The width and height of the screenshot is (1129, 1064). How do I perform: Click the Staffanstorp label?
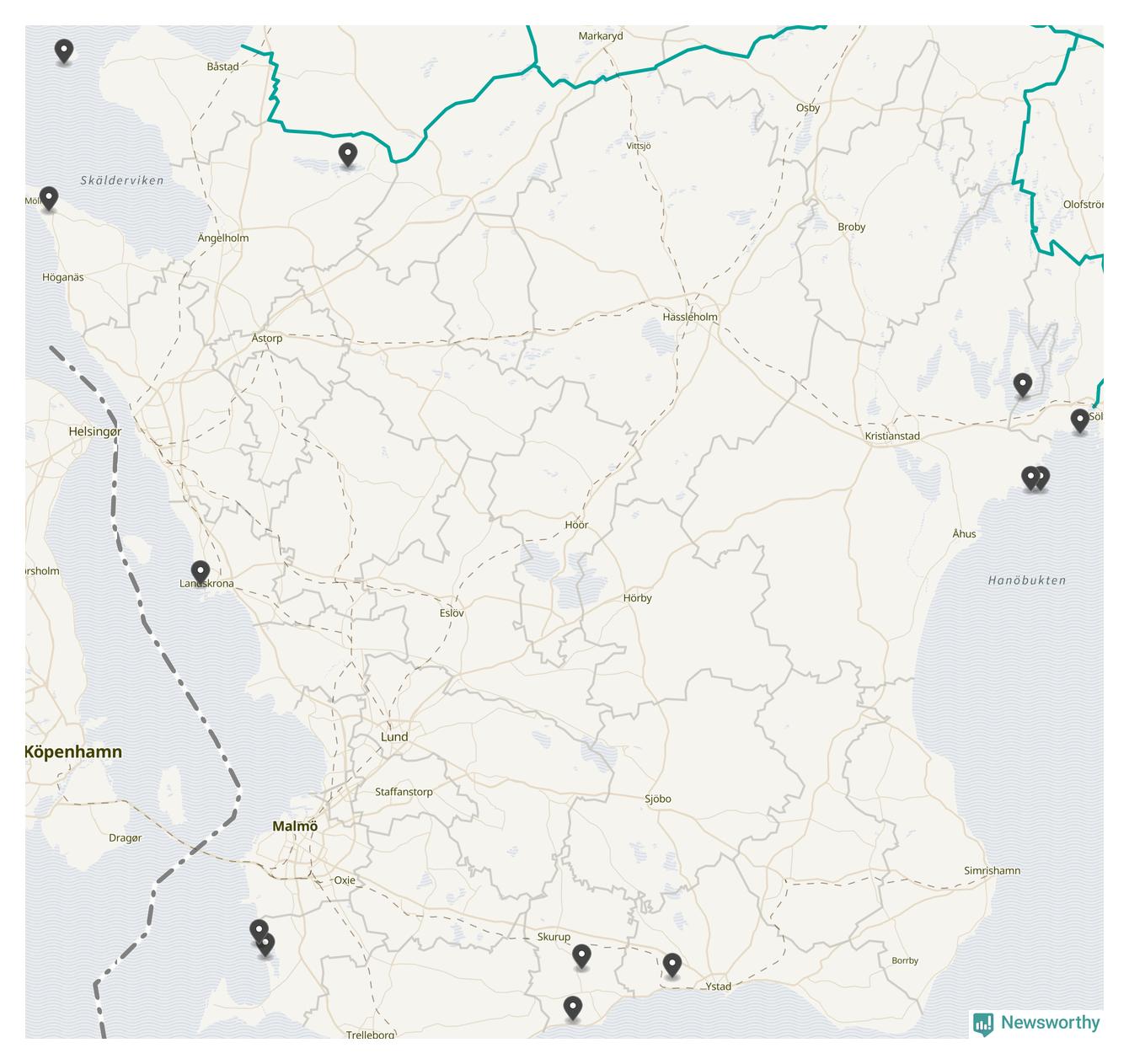tap(404, 791)
